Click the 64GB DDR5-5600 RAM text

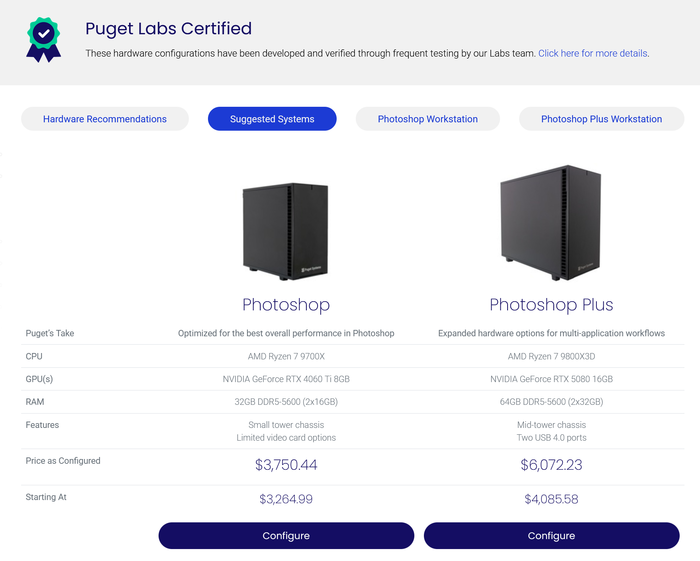tap(551, 402)
